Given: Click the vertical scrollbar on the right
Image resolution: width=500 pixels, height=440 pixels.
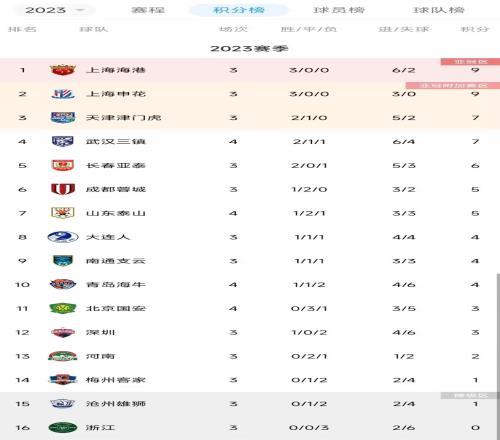Looking at the screenshot, I should coord(498,357).
